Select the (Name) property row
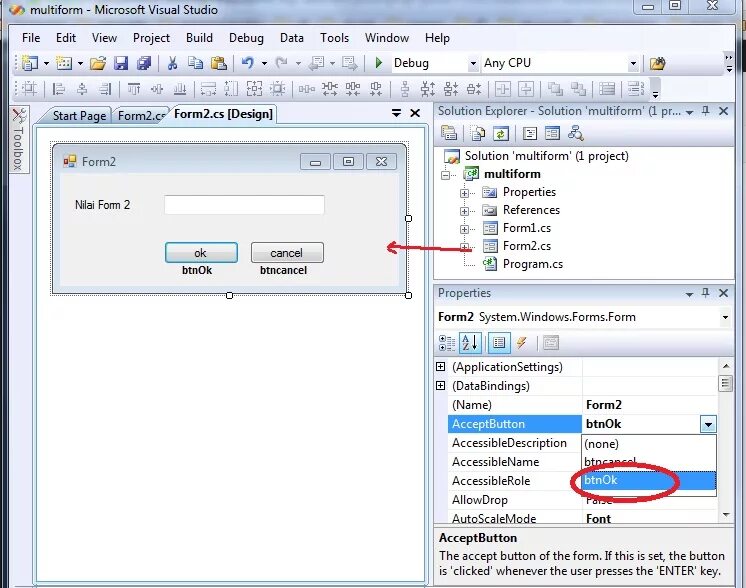The width and height of the screenshot is (746, 588). [583, 405]
